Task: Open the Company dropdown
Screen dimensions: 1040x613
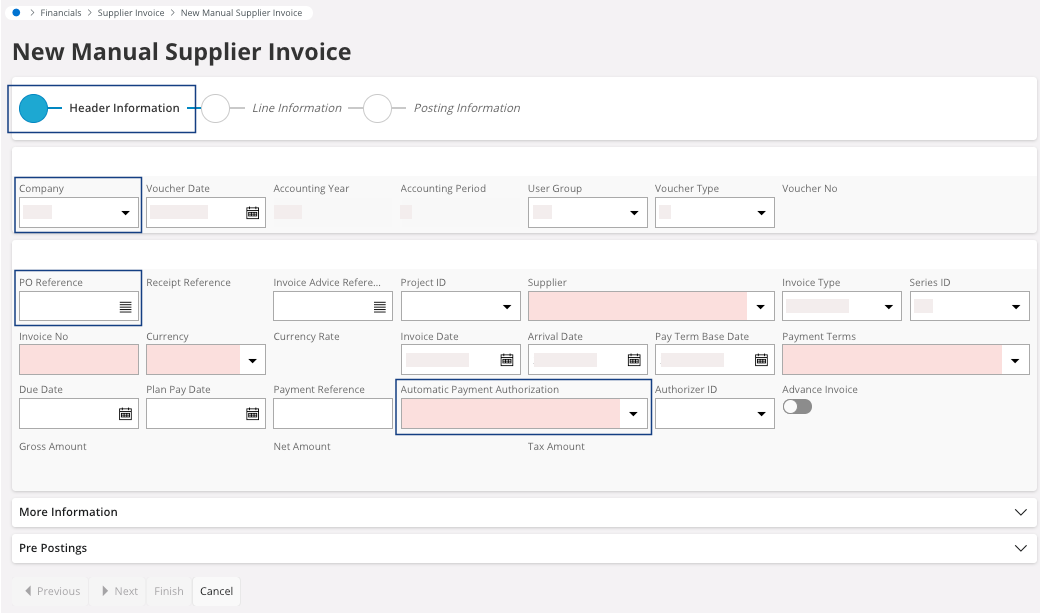Action: tap(125, 213)
